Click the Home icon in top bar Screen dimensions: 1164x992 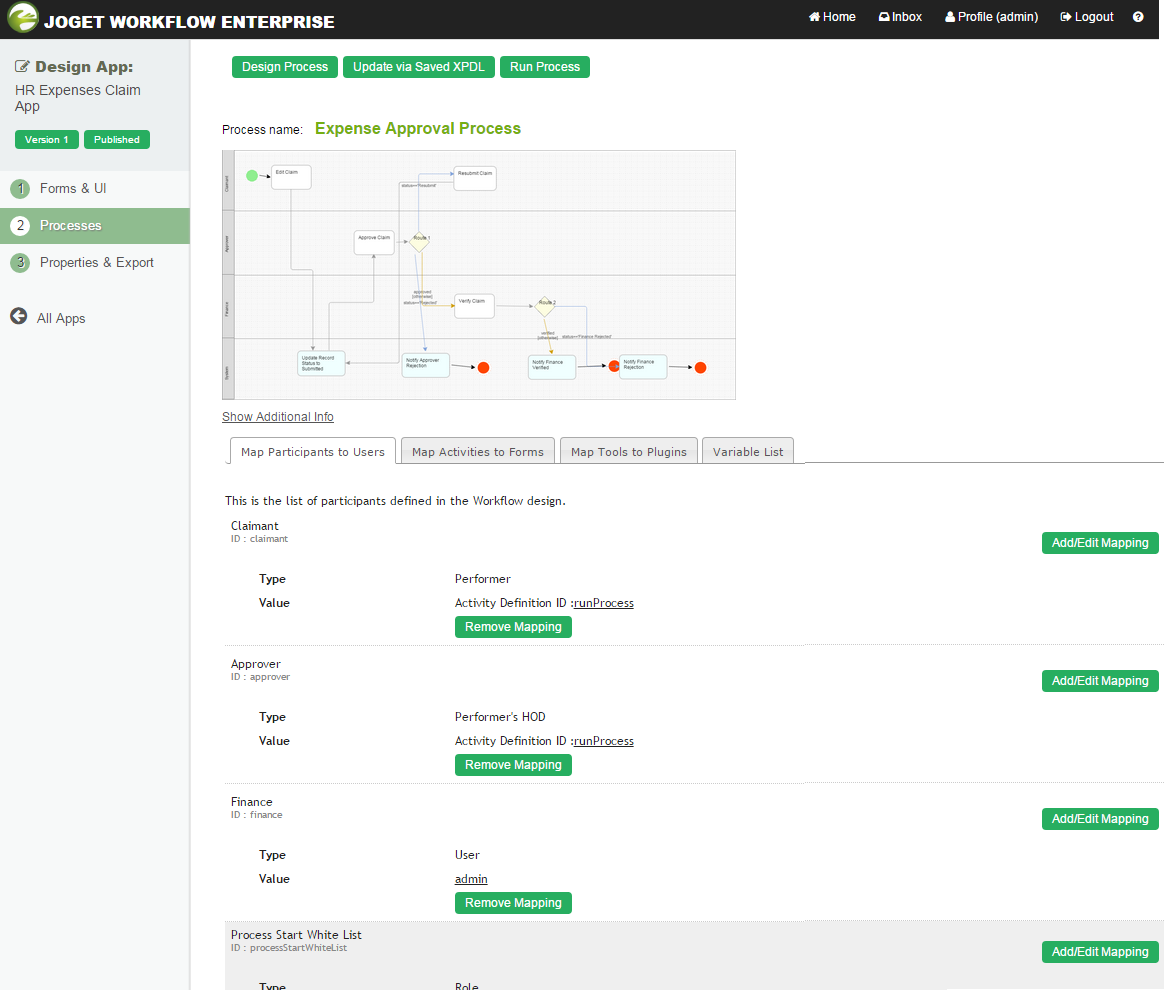(x=814, y=17)
